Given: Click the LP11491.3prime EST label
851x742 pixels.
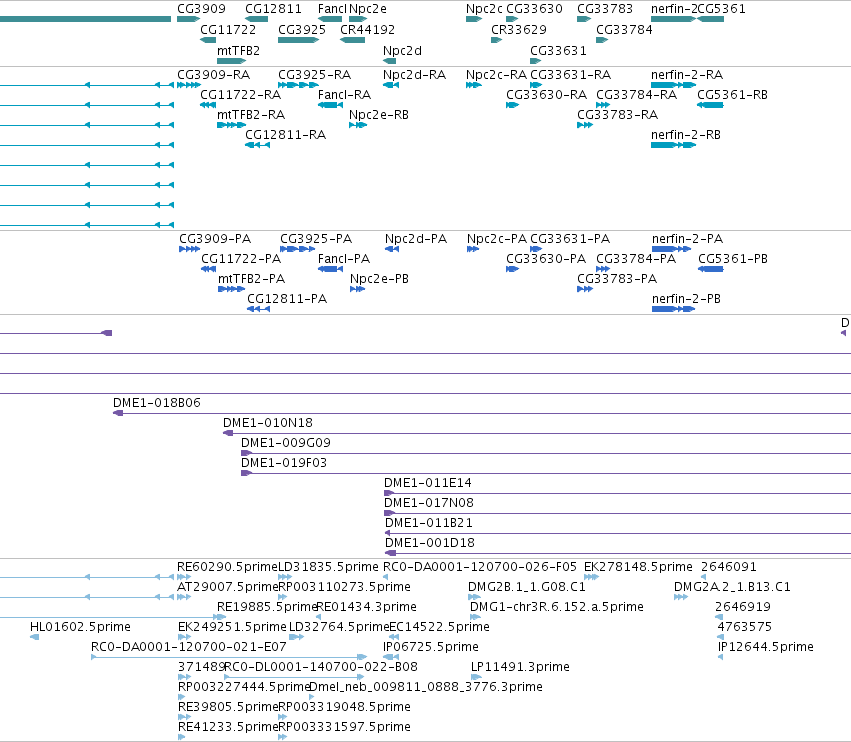Looking at the screenshot, I should [x=520, y=667].
